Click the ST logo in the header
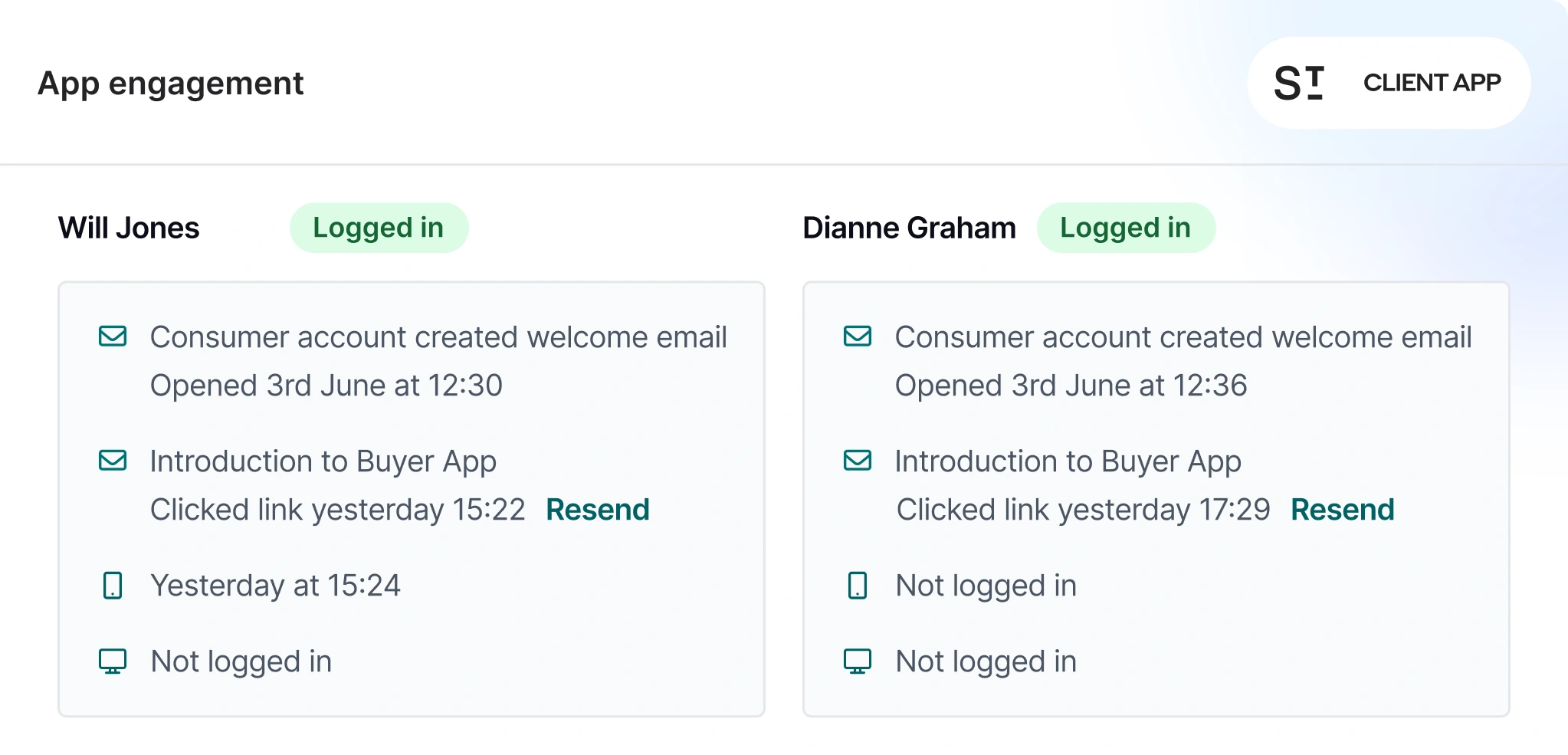Image resolution: width=1568 pixels, height=755 pixels. (x=1299, y=83)
